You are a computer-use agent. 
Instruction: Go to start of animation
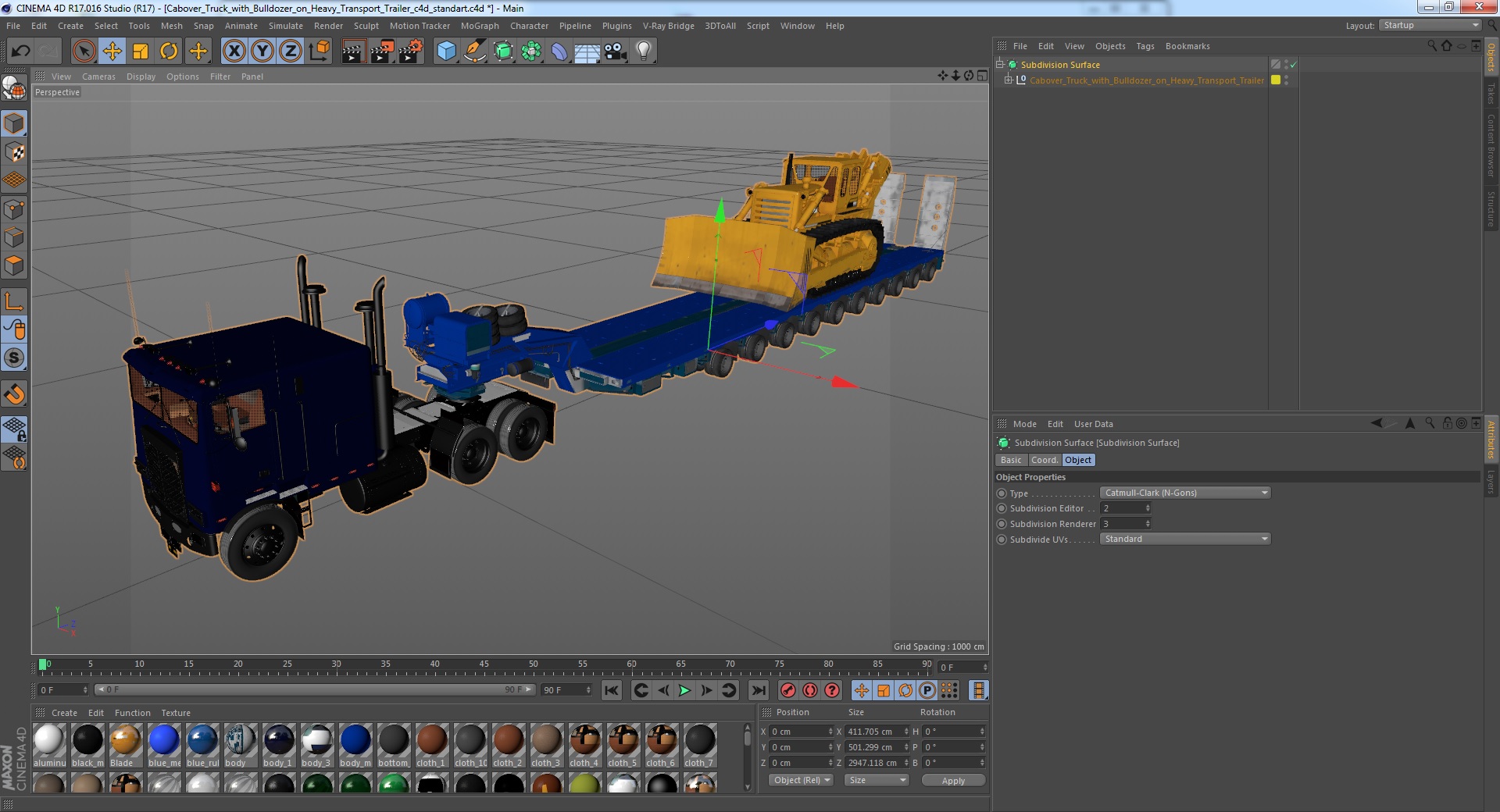[x=612, y=690]
